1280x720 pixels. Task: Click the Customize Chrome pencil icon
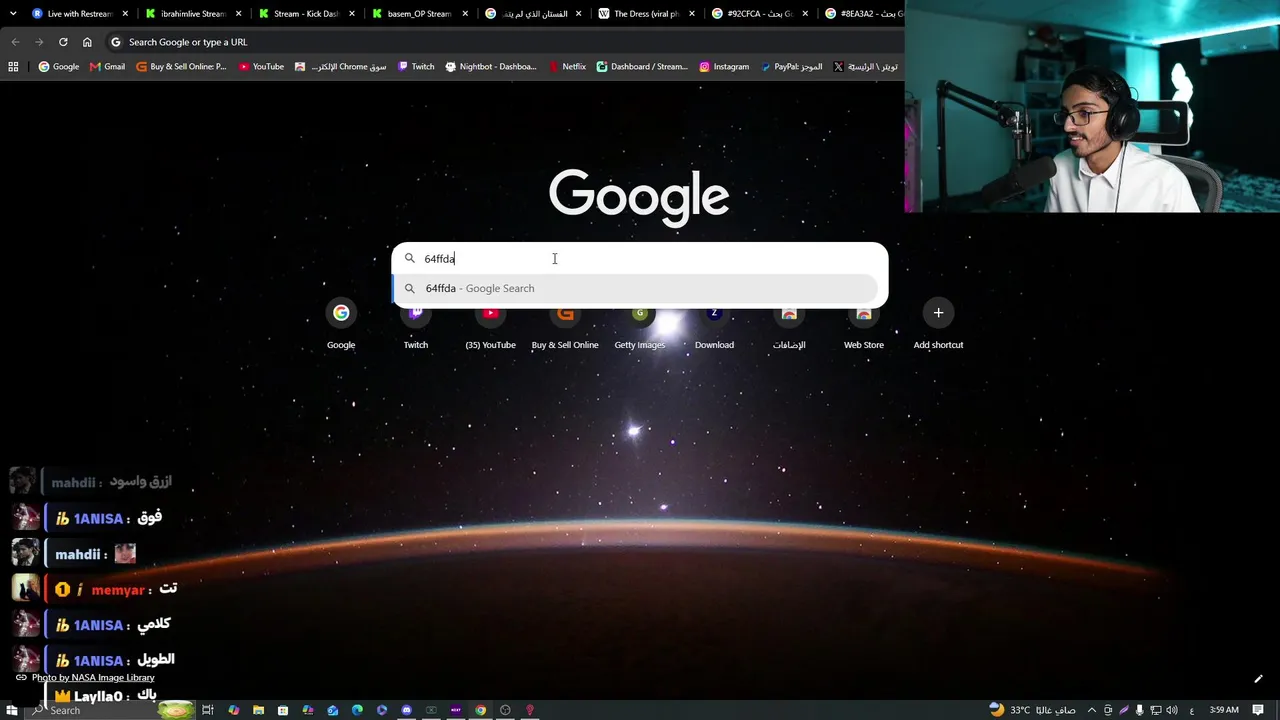(1258, 679)
